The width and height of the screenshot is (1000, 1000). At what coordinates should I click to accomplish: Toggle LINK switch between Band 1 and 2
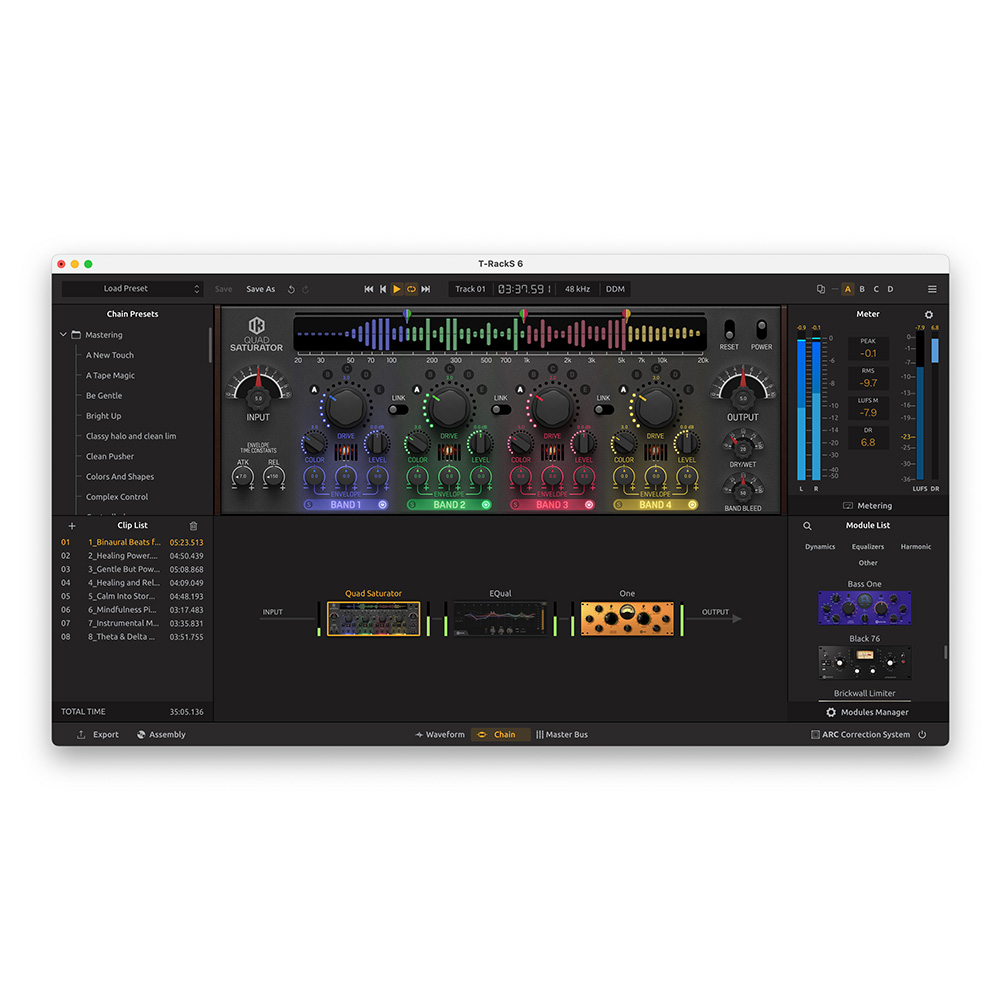tap(399, 409)
